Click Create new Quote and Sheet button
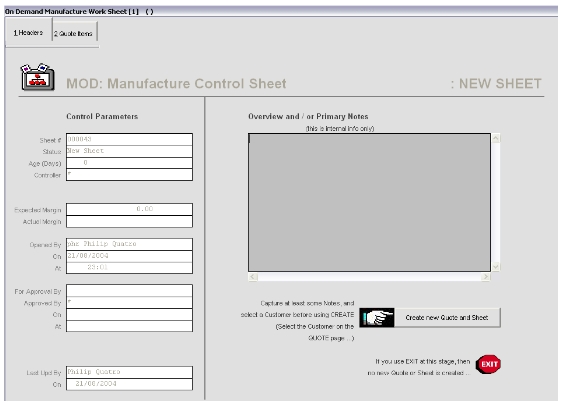The width and height of the screenshot is (565, 405). click(x=447, y=317)
